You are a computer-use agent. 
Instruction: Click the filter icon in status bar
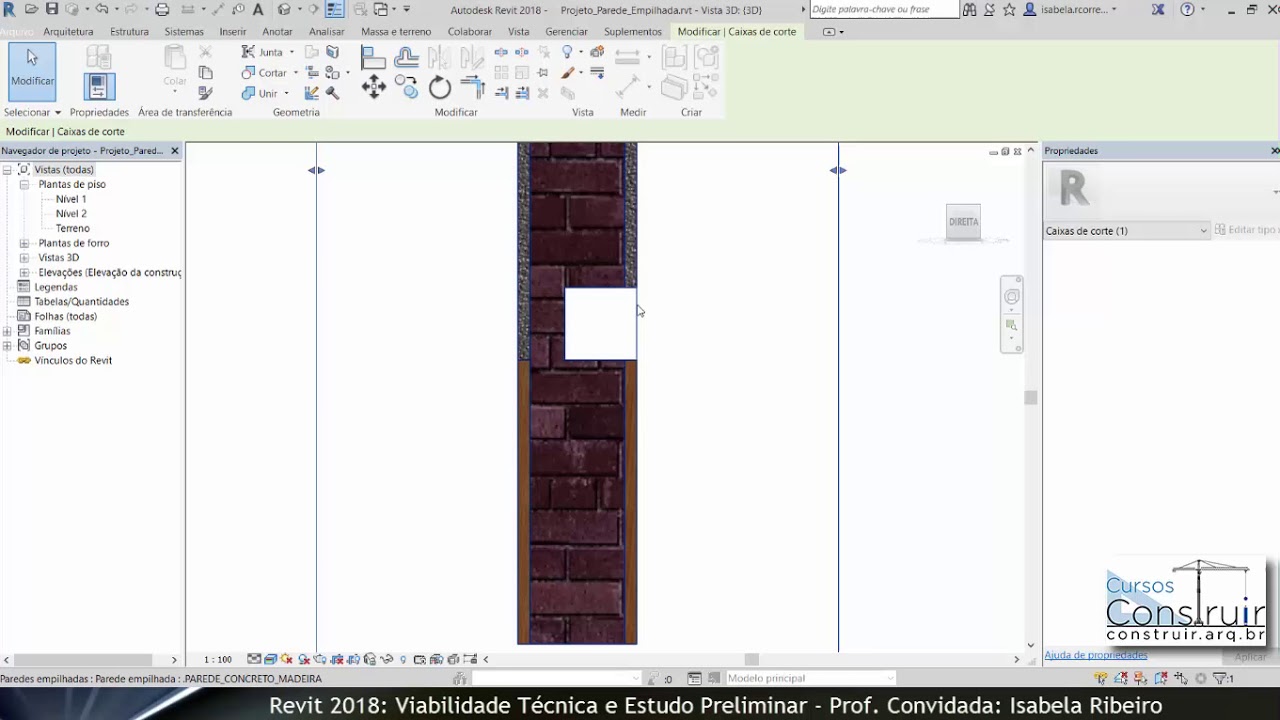coord(1220,678)
